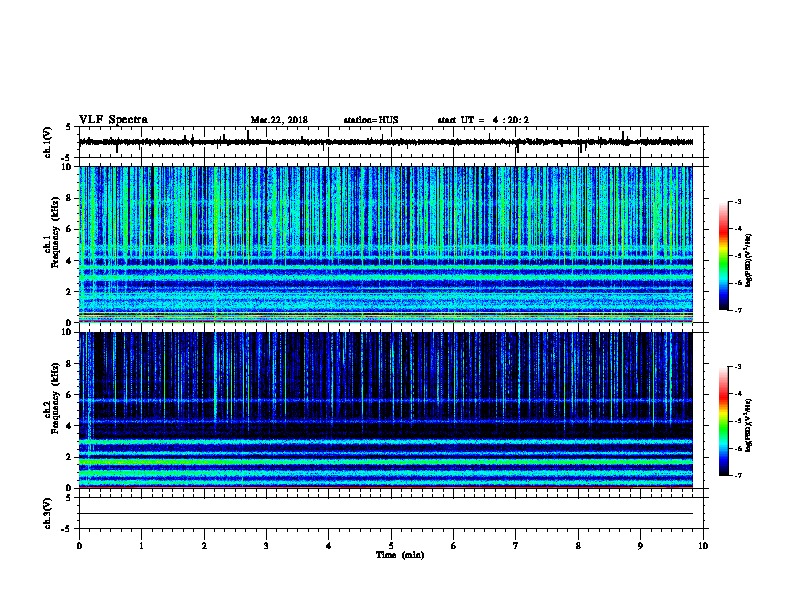Image resolution: width=792 pixels, height=612 pixels.
Task: Click the "-3" tick on ch.2 color bar
Action: coord(738,367)
